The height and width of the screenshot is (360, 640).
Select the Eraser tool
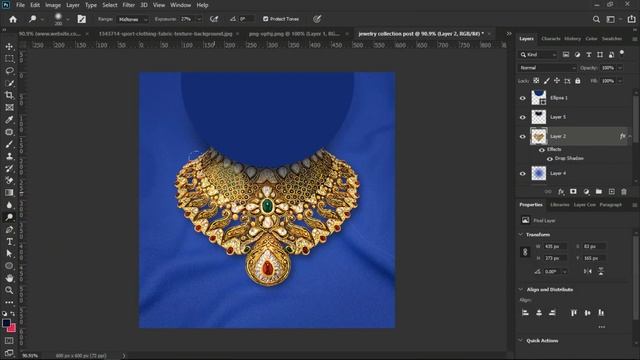point(9,180)
